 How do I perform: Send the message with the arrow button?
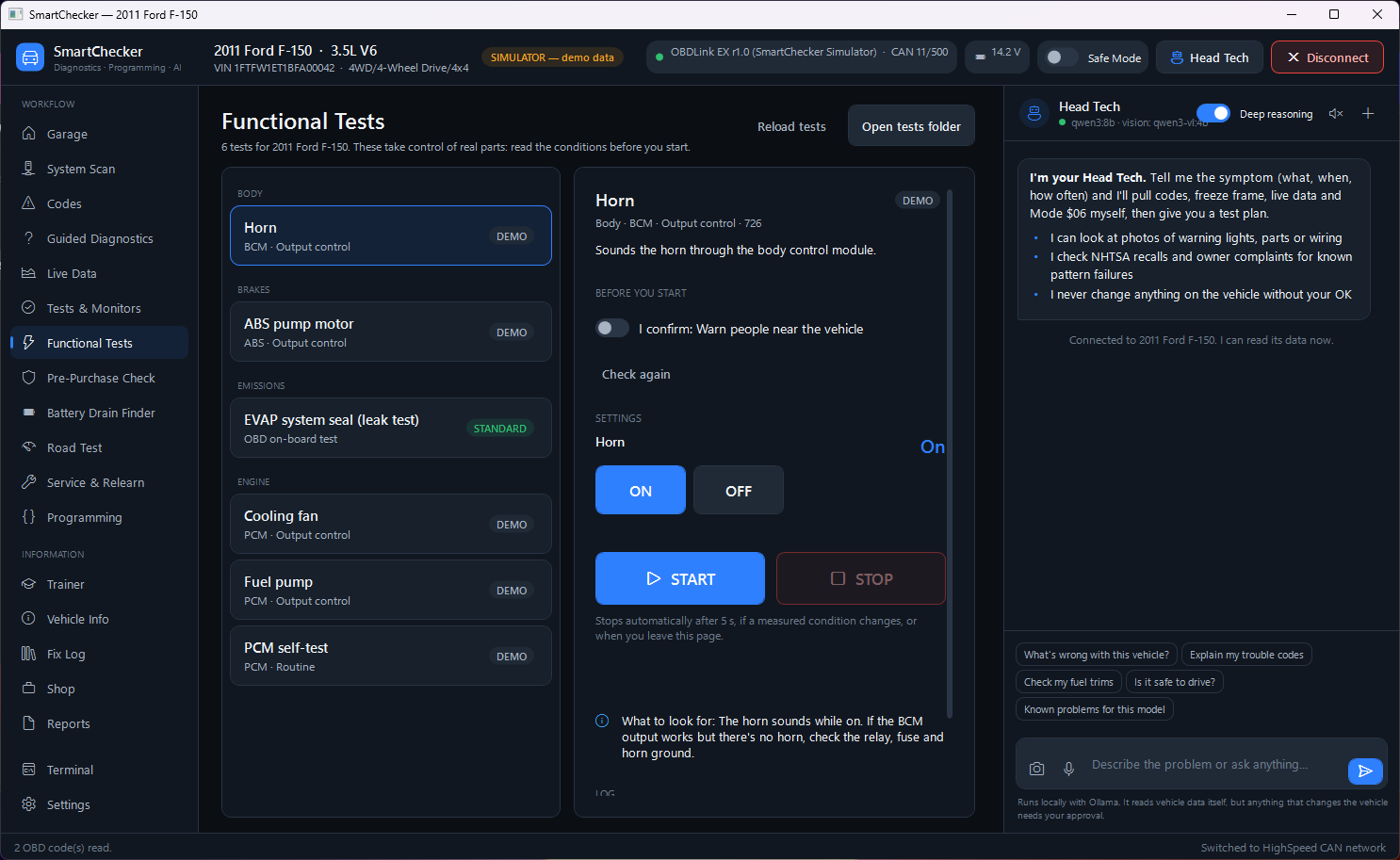click(x=1365, y=771)
